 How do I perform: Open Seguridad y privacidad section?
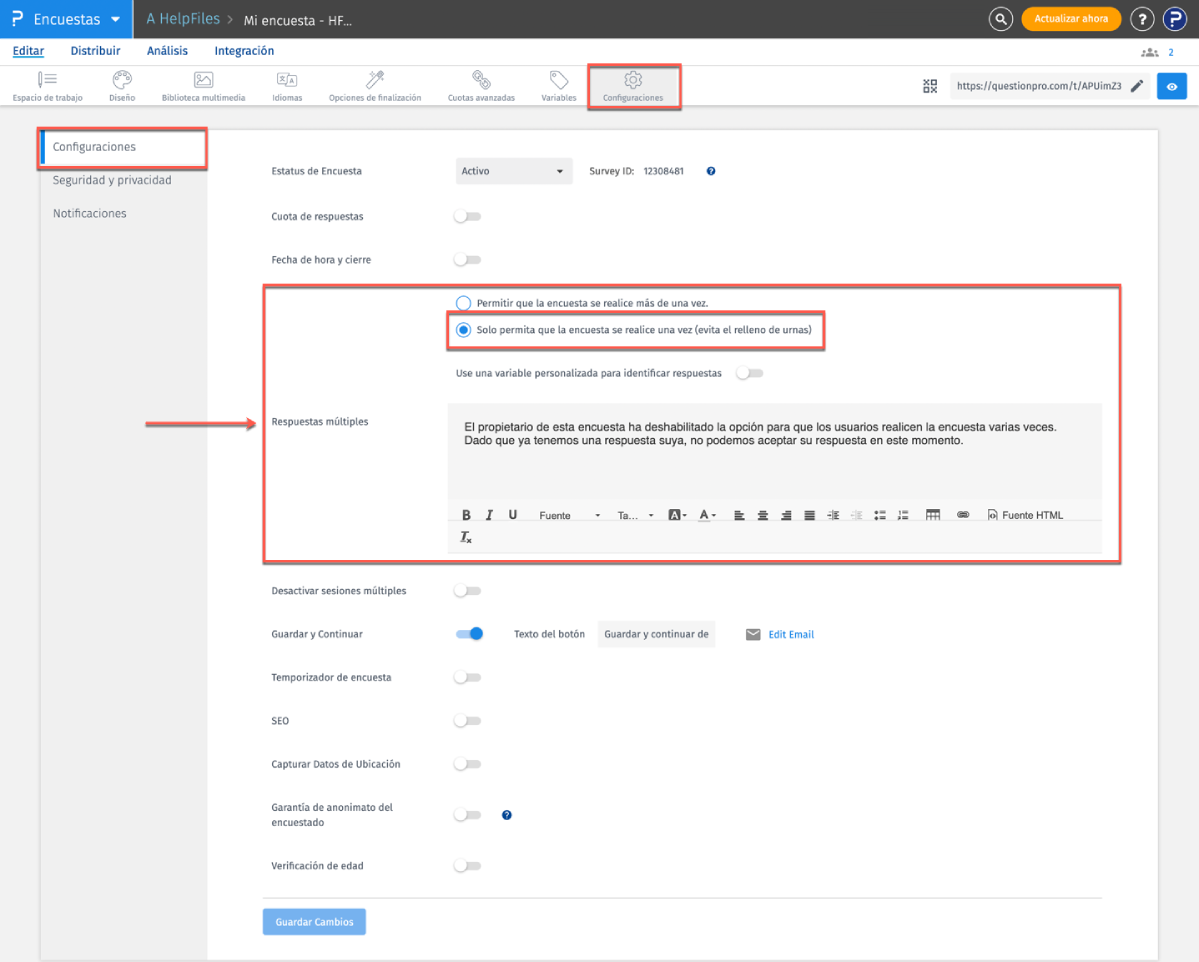pos(112,180)
